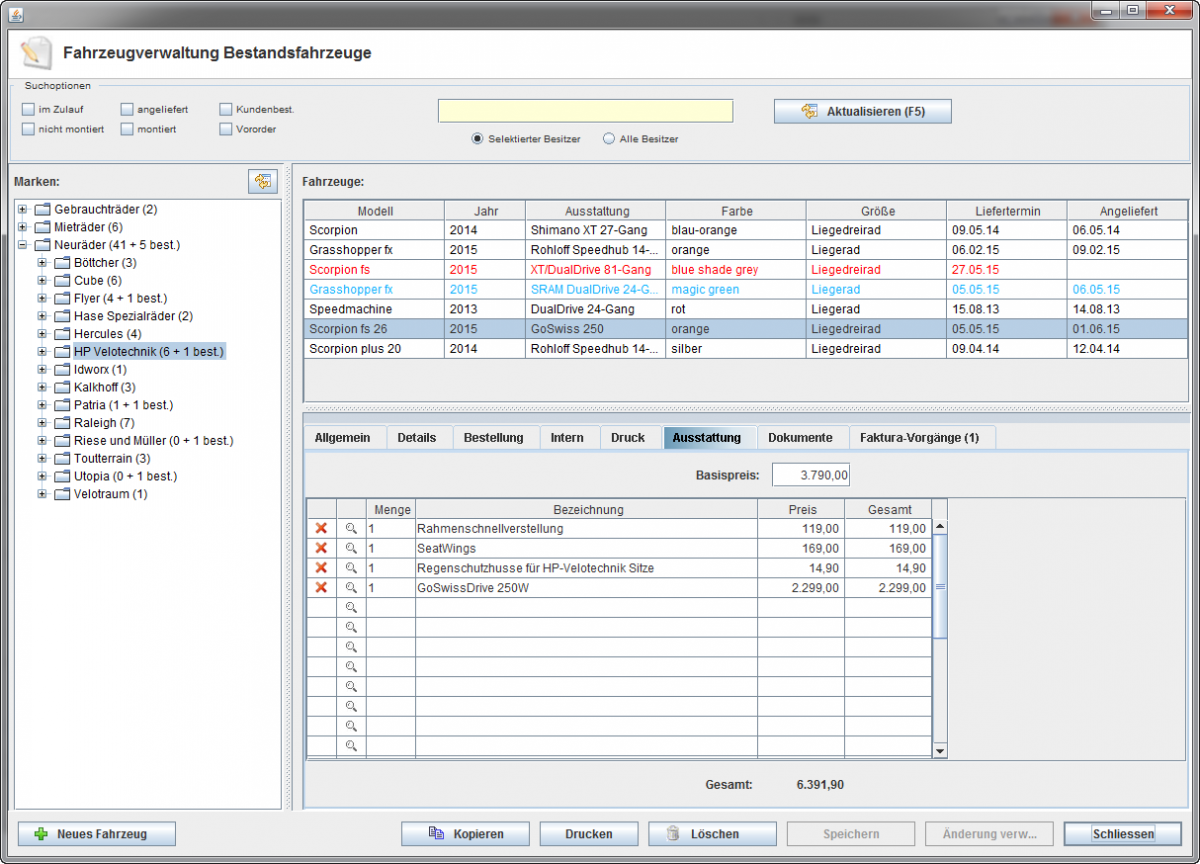Click the HP Velotechnik folder icon
The image size is (1200, 864).
coord(62,352)
